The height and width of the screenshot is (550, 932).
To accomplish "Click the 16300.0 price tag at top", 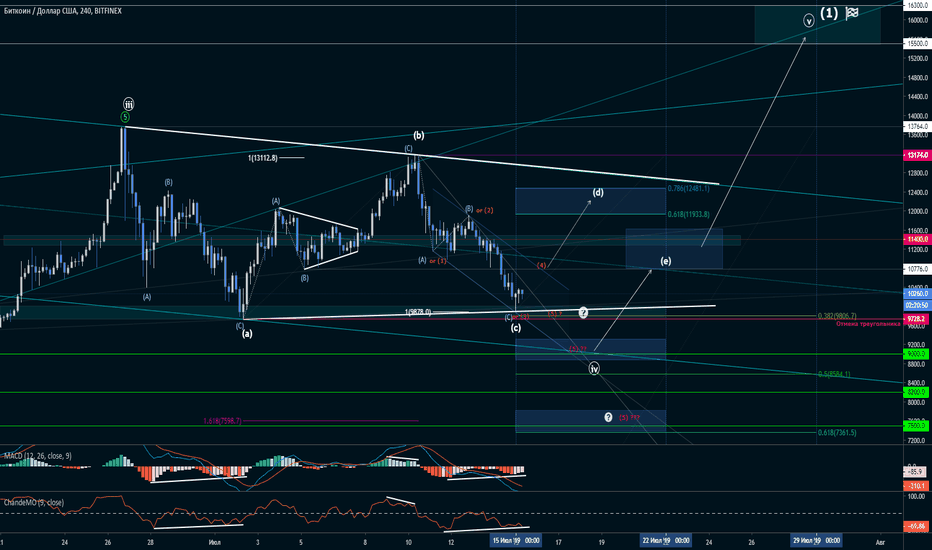I will 917,5.
